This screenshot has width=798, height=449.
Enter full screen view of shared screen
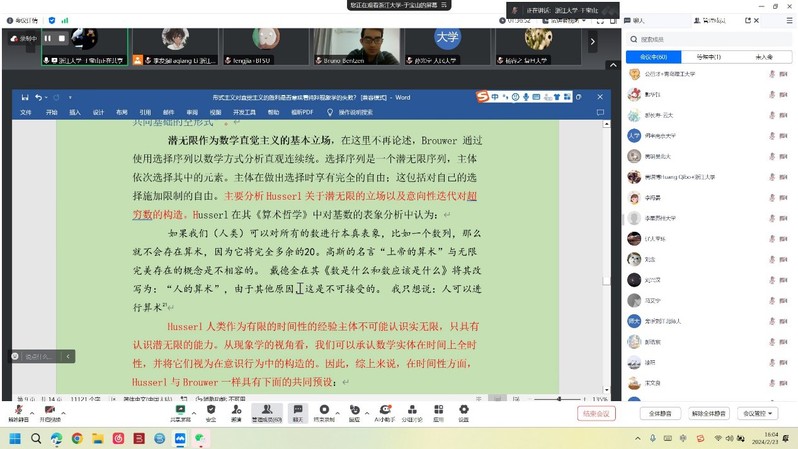(601, 21)
